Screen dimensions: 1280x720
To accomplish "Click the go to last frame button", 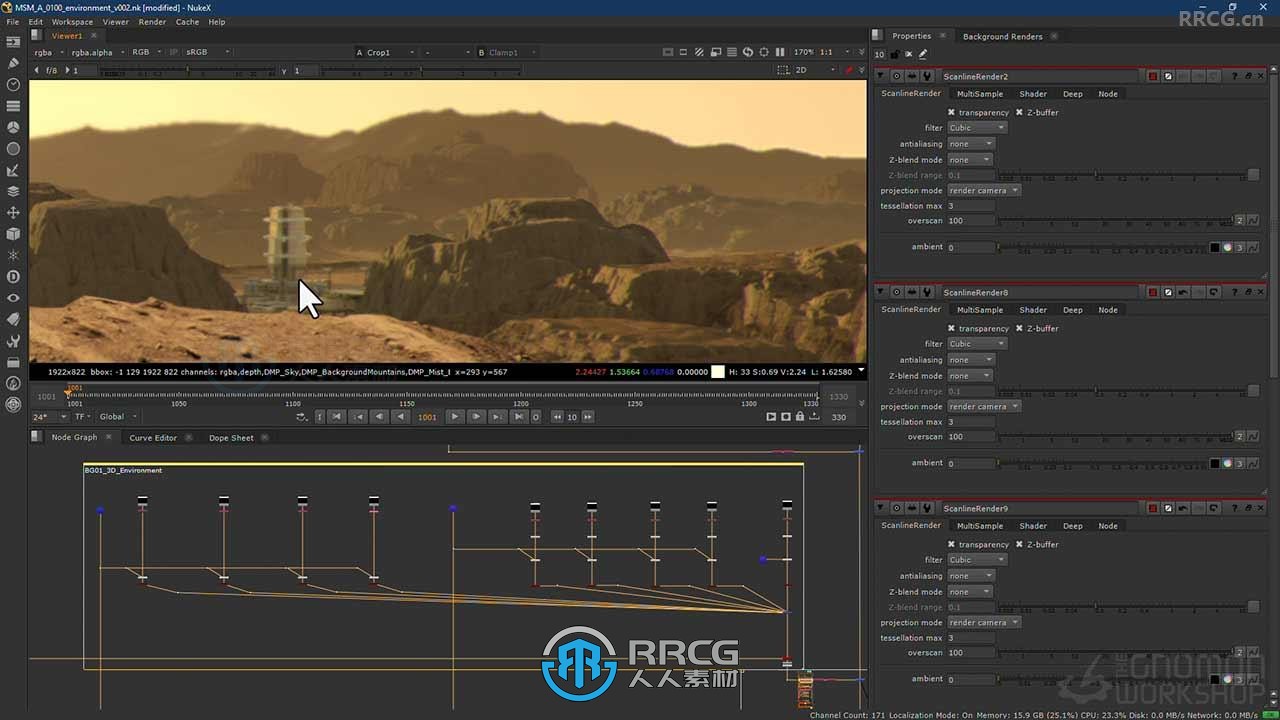I will tap(518, 417).
